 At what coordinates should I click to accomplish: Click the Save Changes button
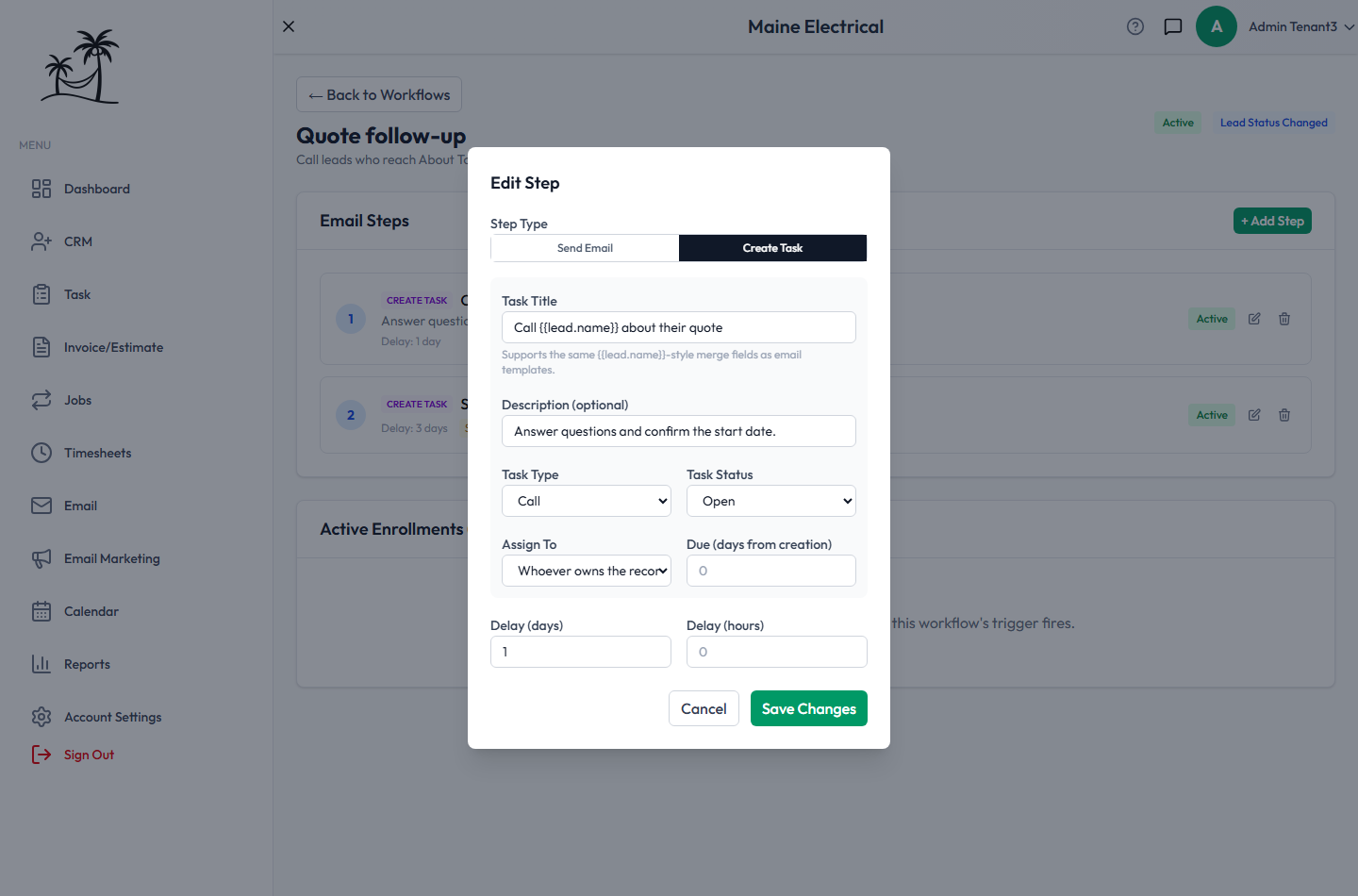pyautogui.click(x=809, y=708)
